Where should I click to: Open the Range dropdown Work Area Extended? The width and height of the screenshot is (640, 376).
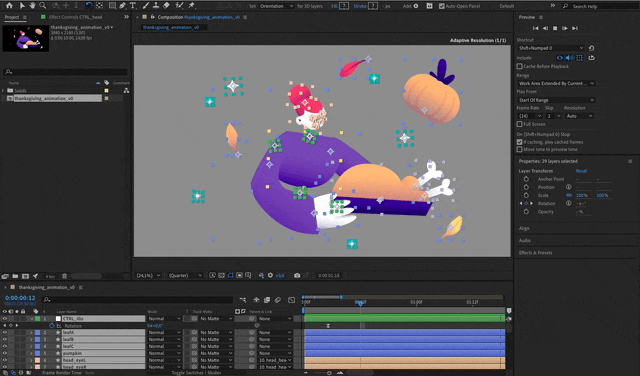coord(556,83)
